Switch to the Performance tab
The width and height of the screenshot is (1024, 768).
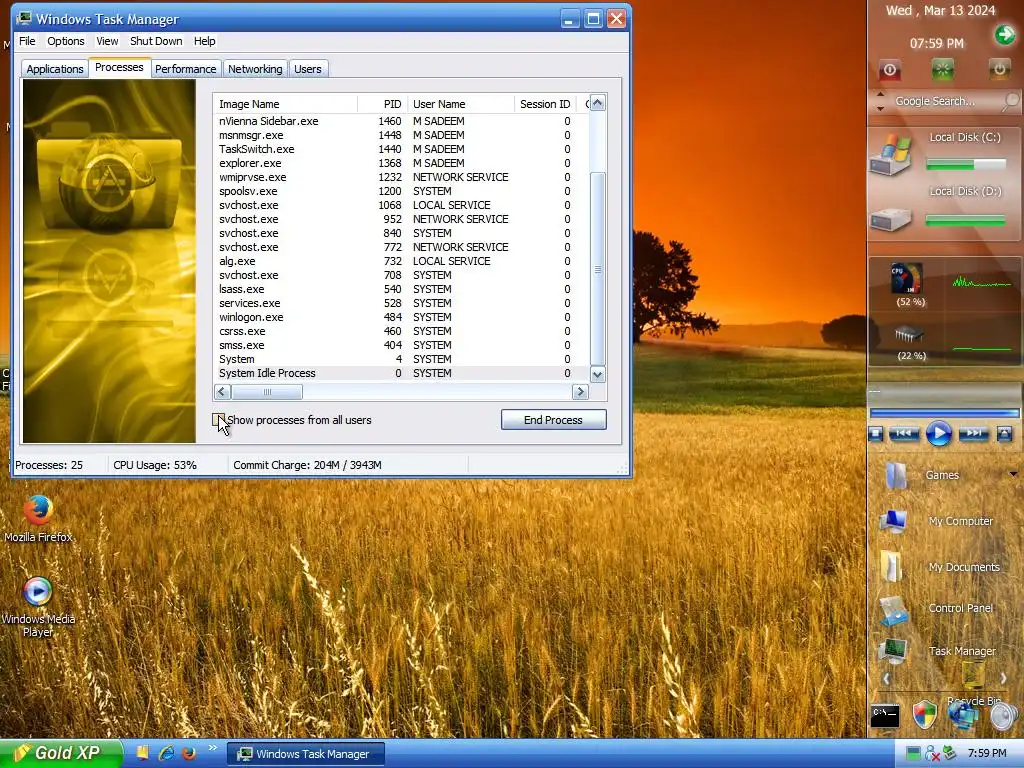coord(185,69)
